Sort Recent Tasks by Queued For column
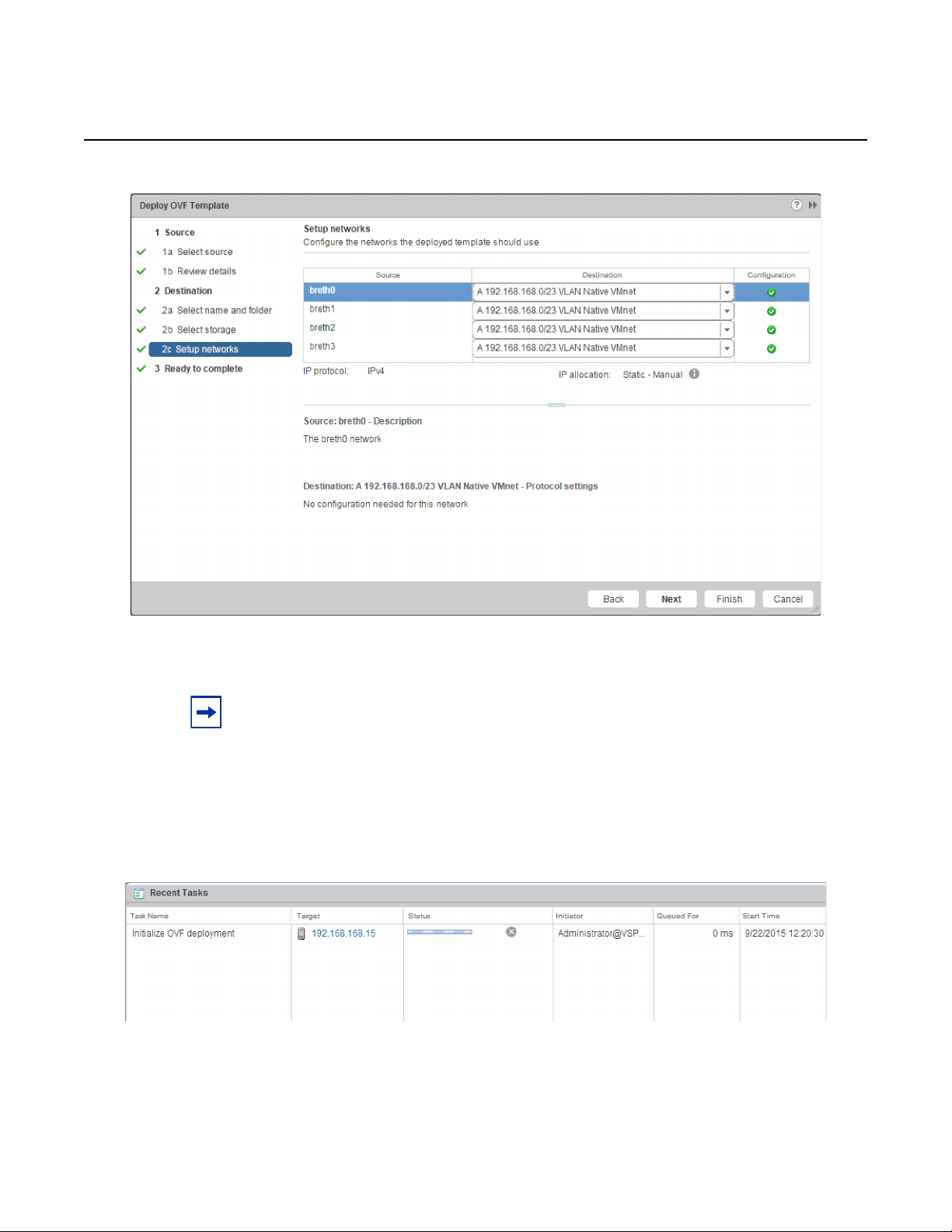 point(696,916)
